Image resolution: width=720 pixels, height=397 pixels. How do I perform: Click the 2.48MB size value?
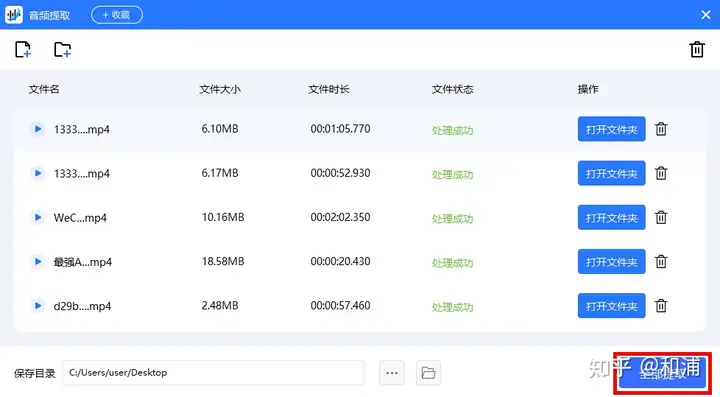click(220, 305)
